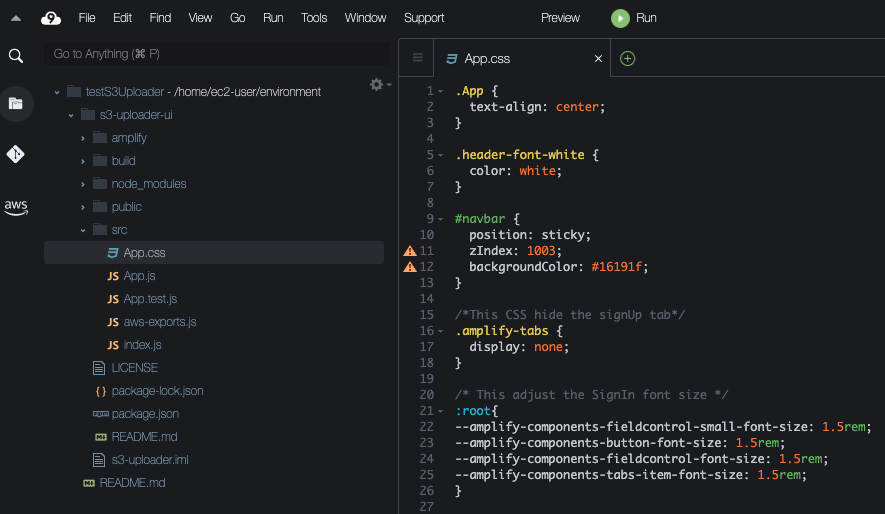Screen dimensions: 885x514
Task: Click the Preview button
Action: point(560,18)
